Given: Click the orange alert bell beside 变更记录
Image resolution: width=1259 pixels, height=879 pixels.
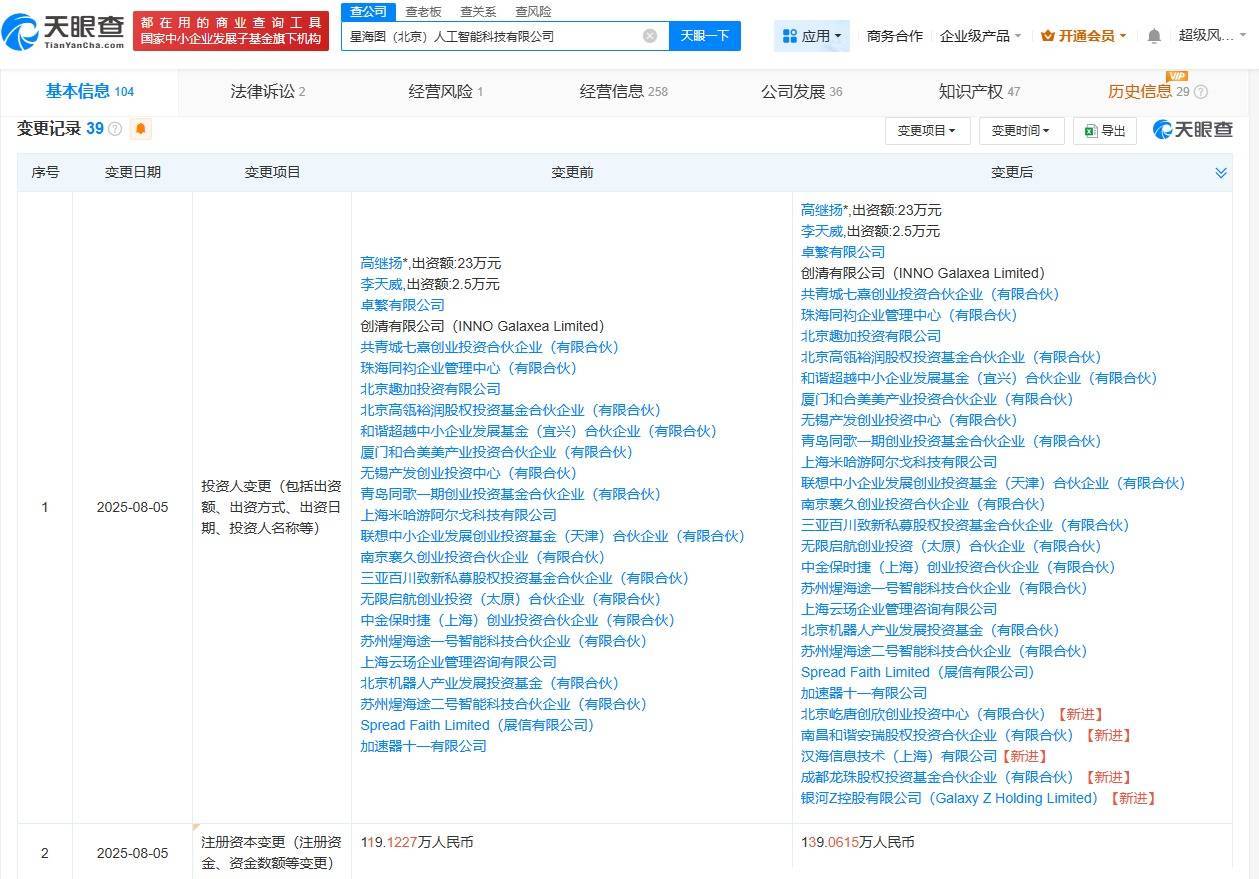Looking at the screenshot, I should coord(141,129).
